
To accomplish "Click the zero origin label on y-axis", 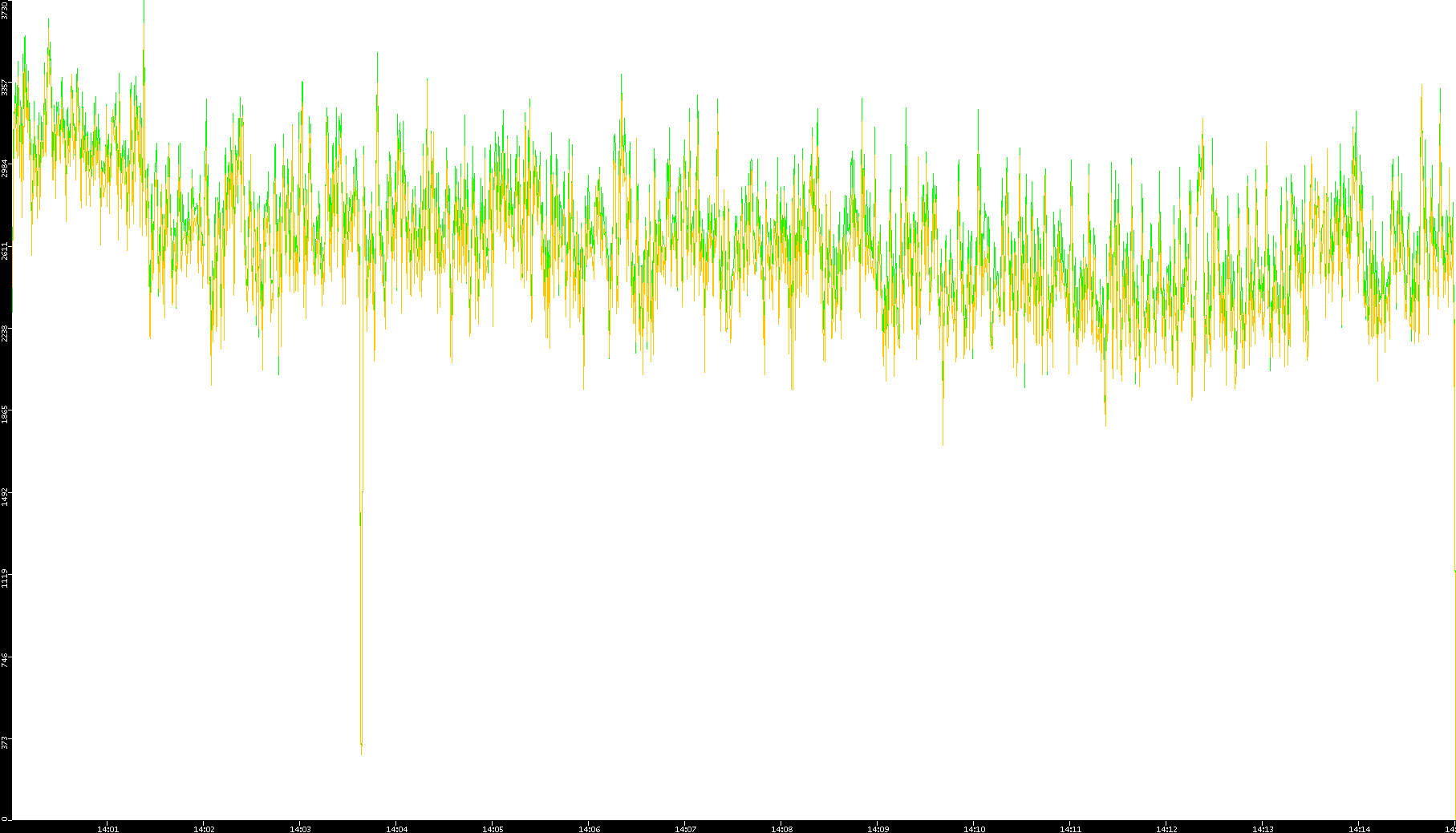I will pos(6,818).
